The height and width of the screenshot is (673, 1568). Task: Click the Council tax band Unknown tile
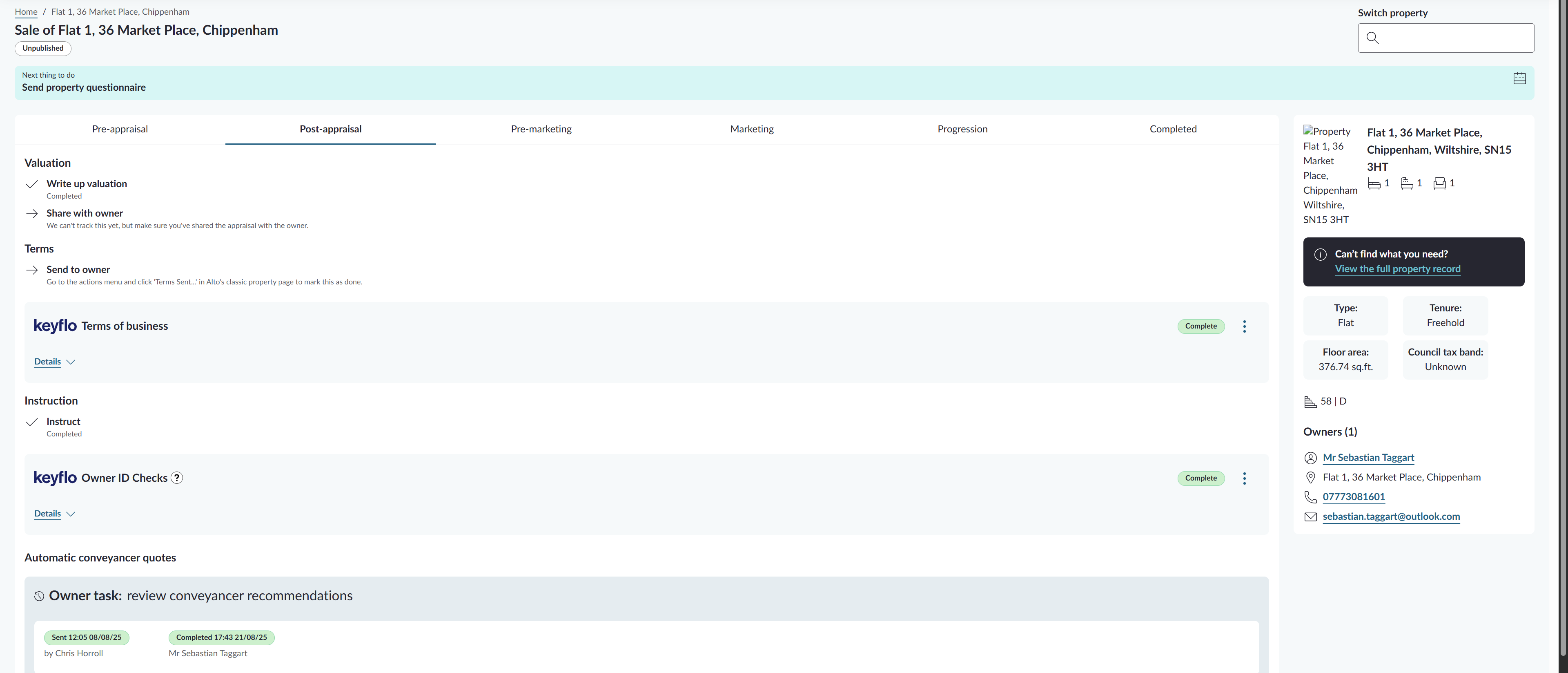tap(1445, 360)
